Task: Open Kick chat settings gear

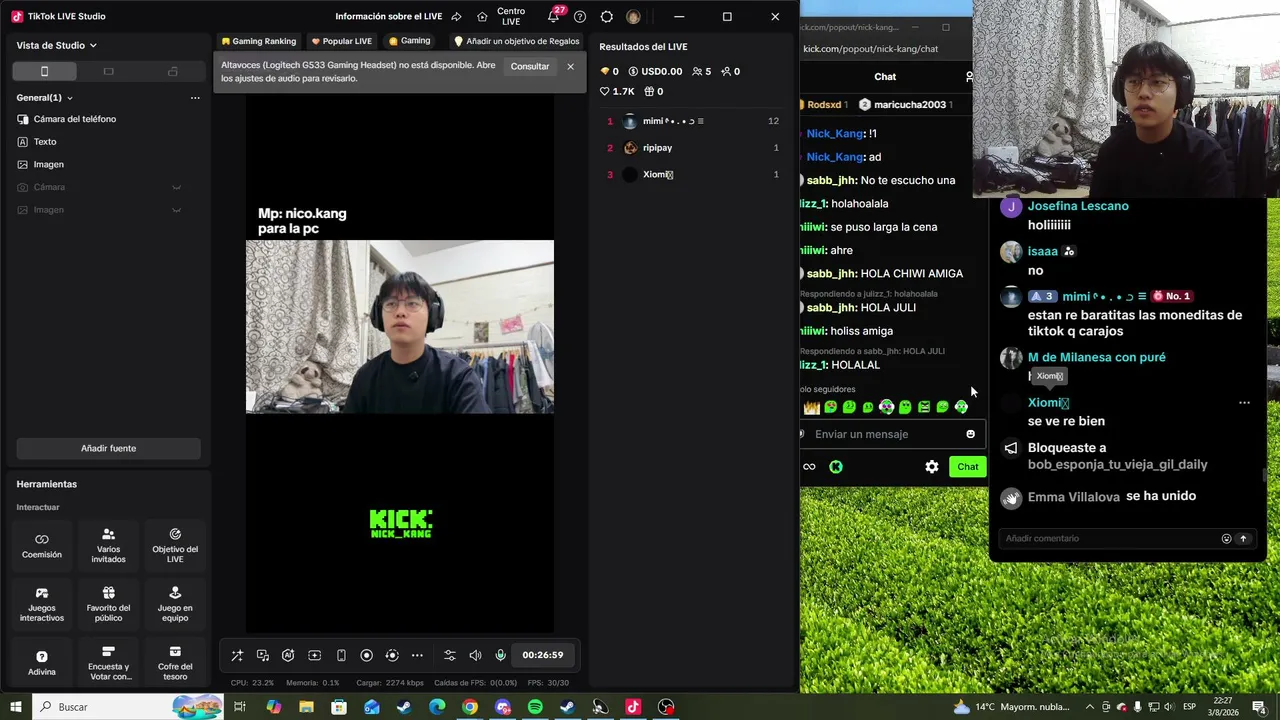Action: 932,467
